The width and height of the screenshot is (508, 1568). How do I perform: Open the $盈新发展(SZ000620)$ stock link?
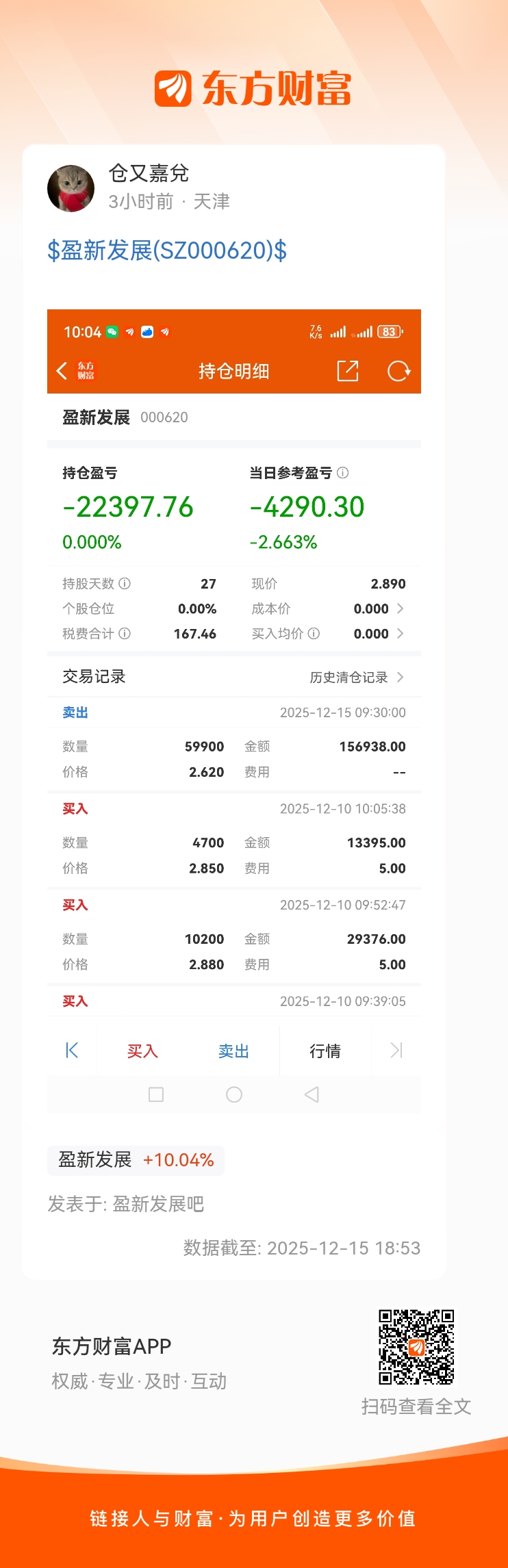coord(167,251)
